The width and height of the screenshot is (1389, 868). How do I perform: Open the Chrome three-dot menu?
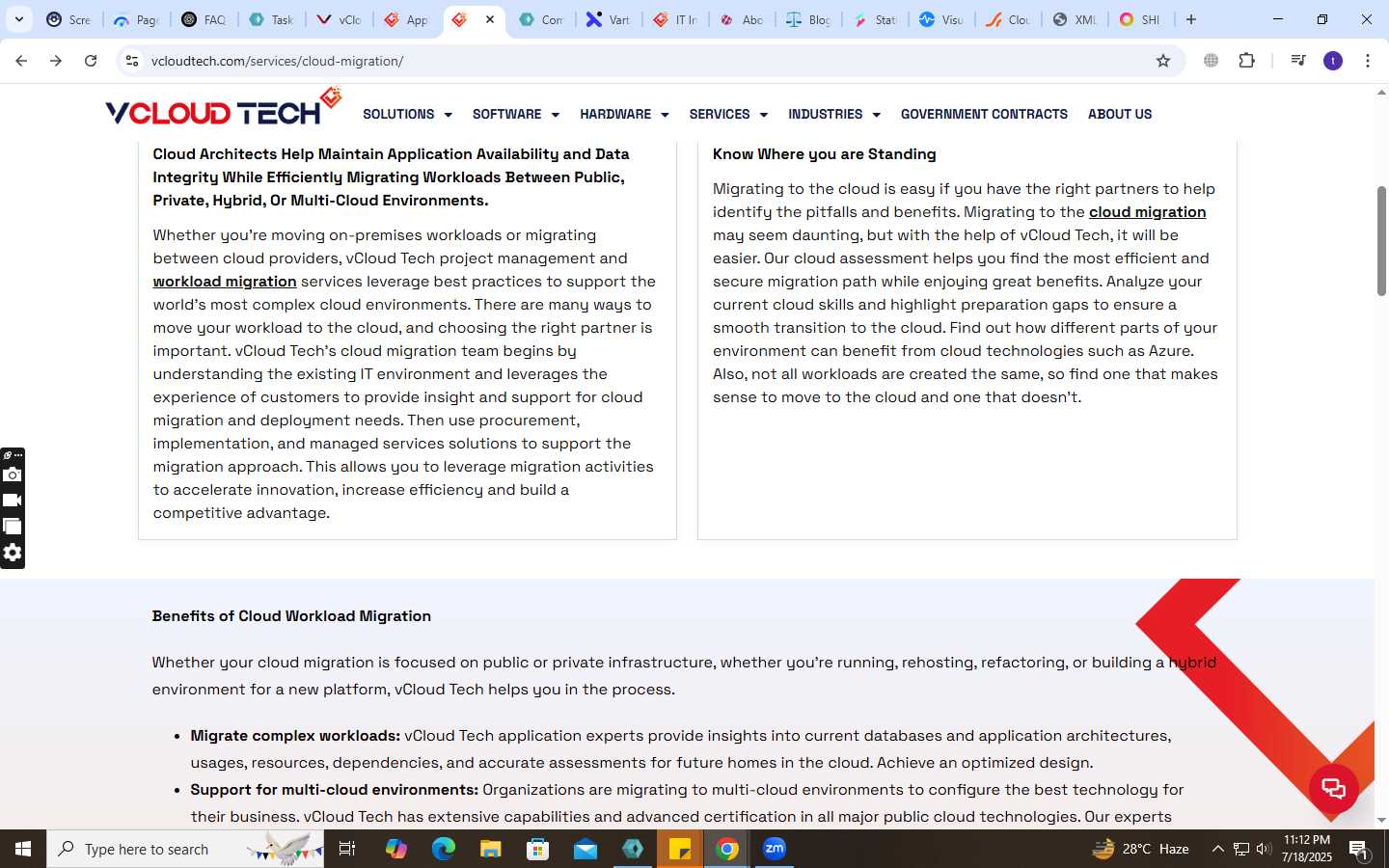1368,61
